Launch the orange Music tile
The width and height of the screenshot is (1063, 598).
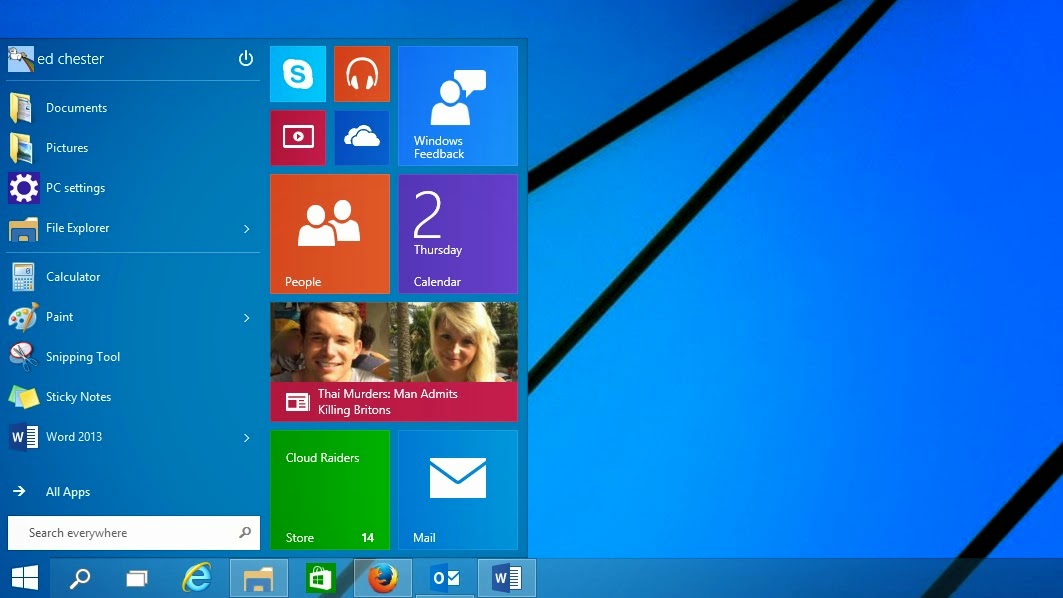click(x=361, y=73)
